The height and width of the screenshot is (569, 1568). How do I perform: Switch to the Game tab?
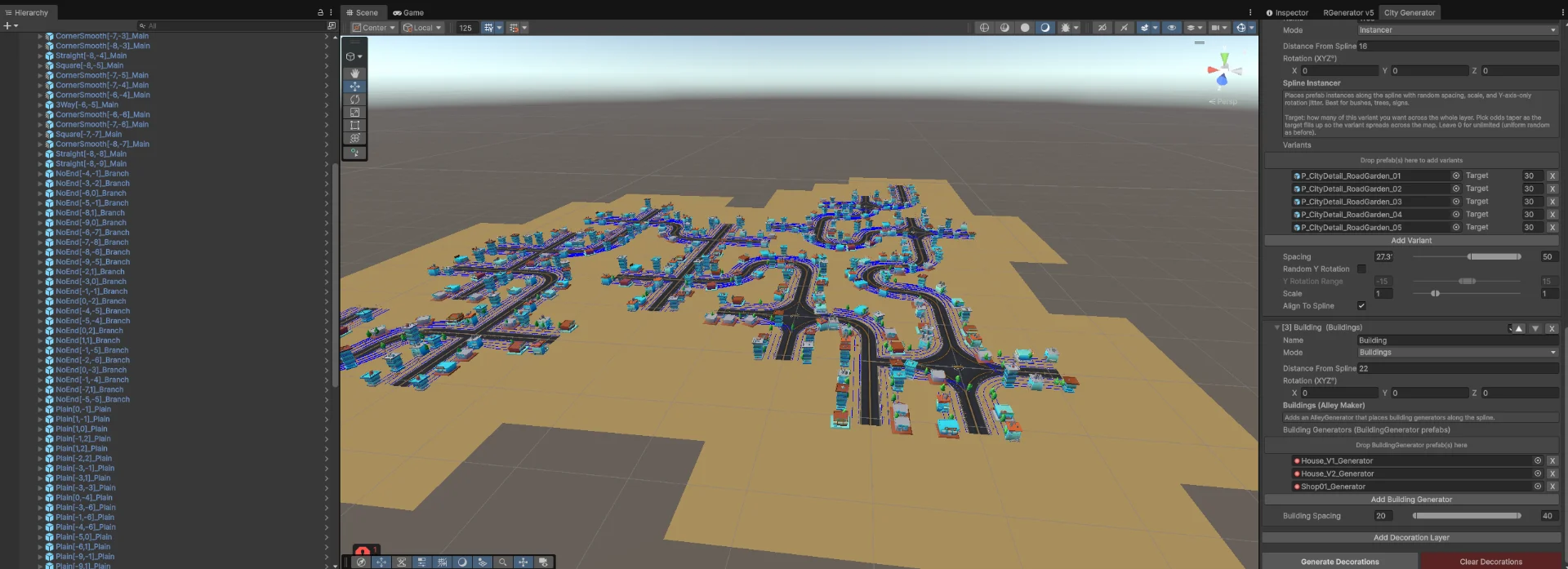point(408,13)
